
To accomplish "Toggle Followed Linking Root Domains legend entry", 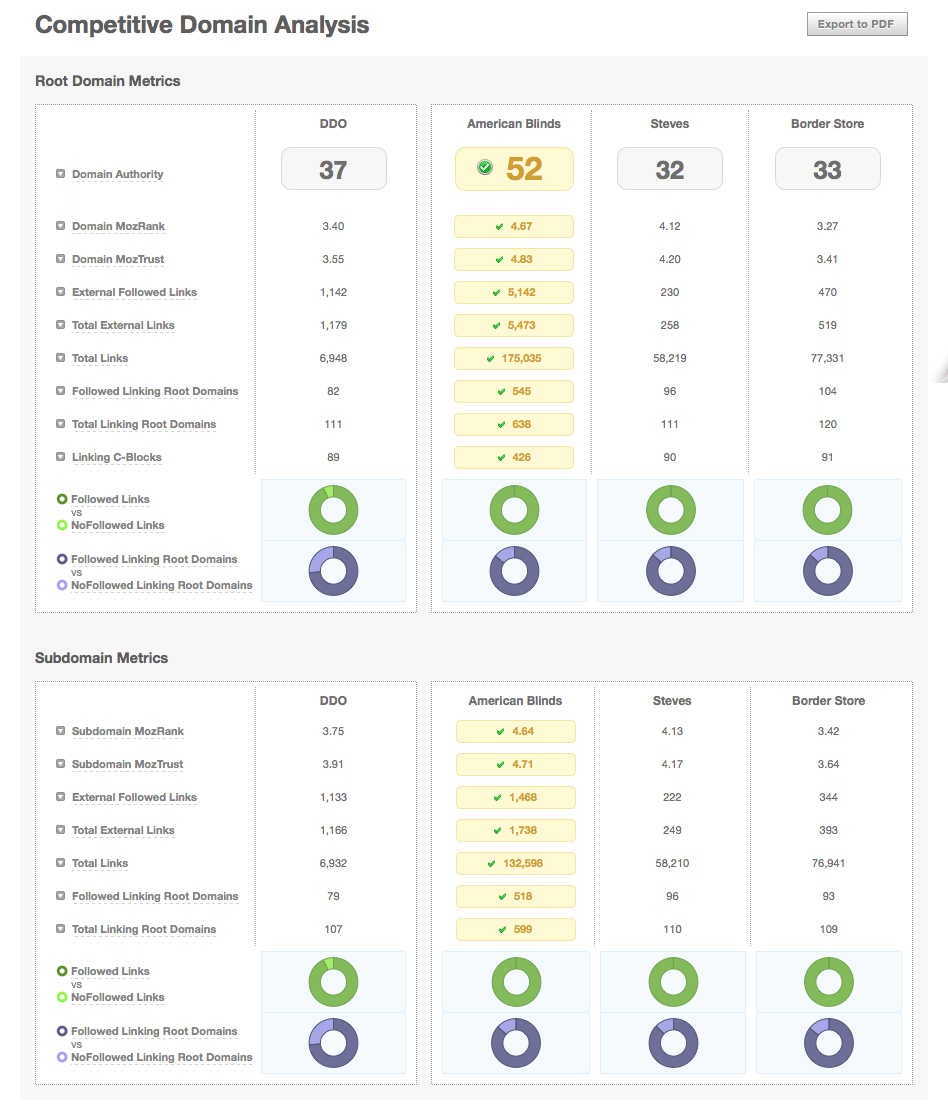I will coord(154,559).
